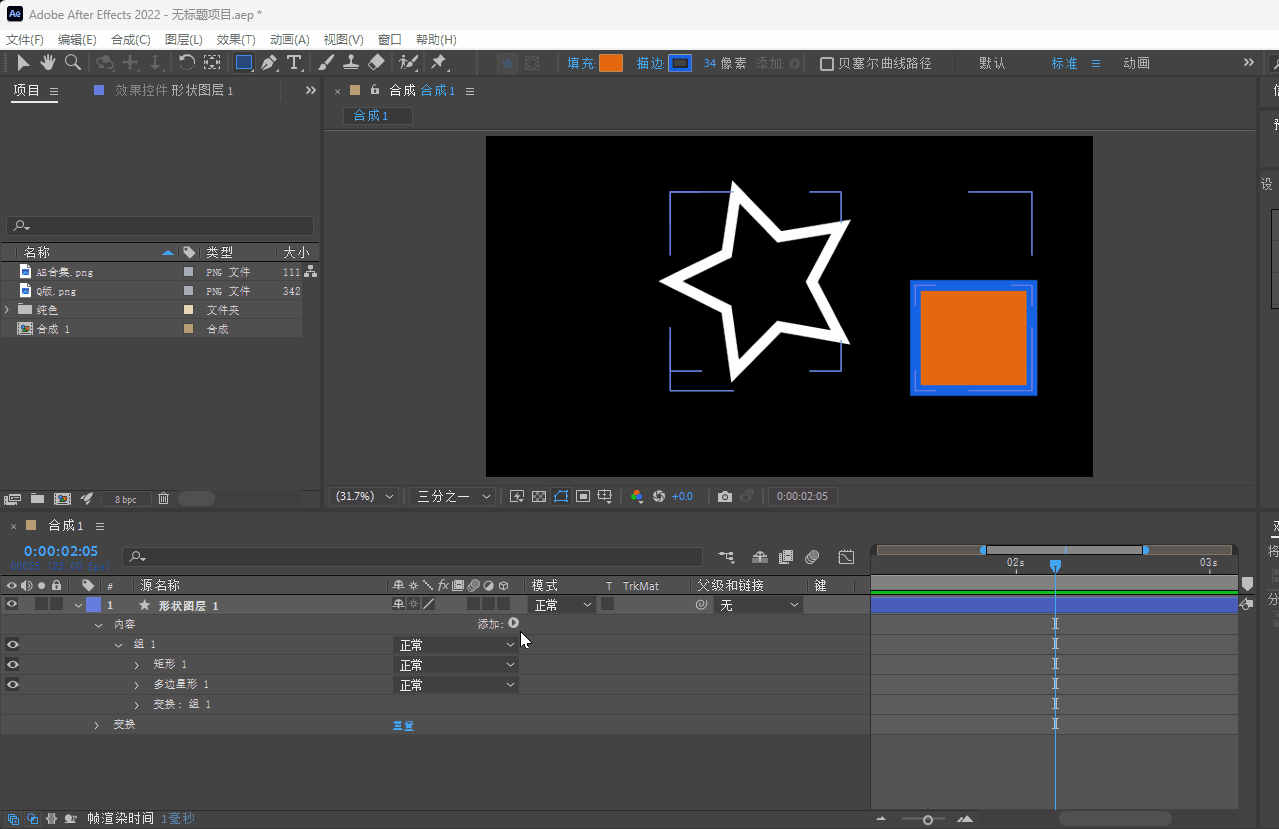This screenshot has width=1279, height=829.
Task: Open the 效果(T) menu
Action: point(236,39)
